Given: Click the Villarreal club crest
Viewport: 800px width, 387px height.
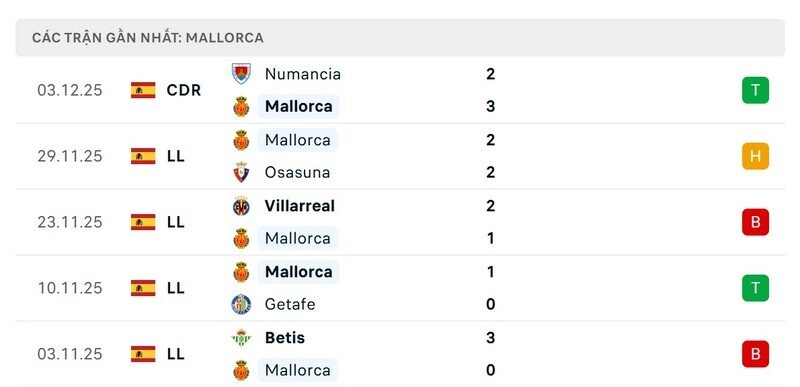Looking at the screenshot, I should (241, 206).
